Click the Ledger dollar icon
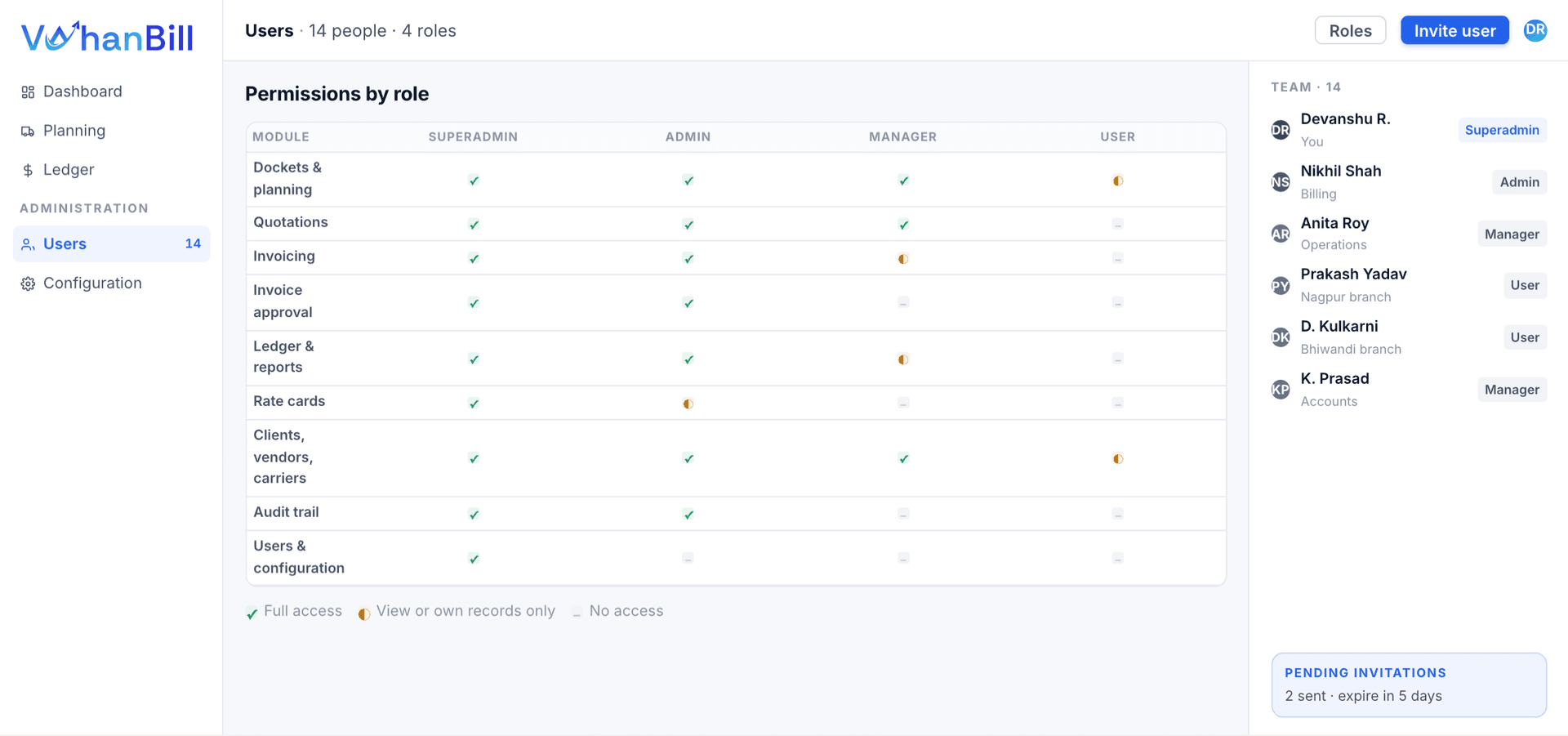The width and height of the screenshot is (1568, 736). point(28,171)
